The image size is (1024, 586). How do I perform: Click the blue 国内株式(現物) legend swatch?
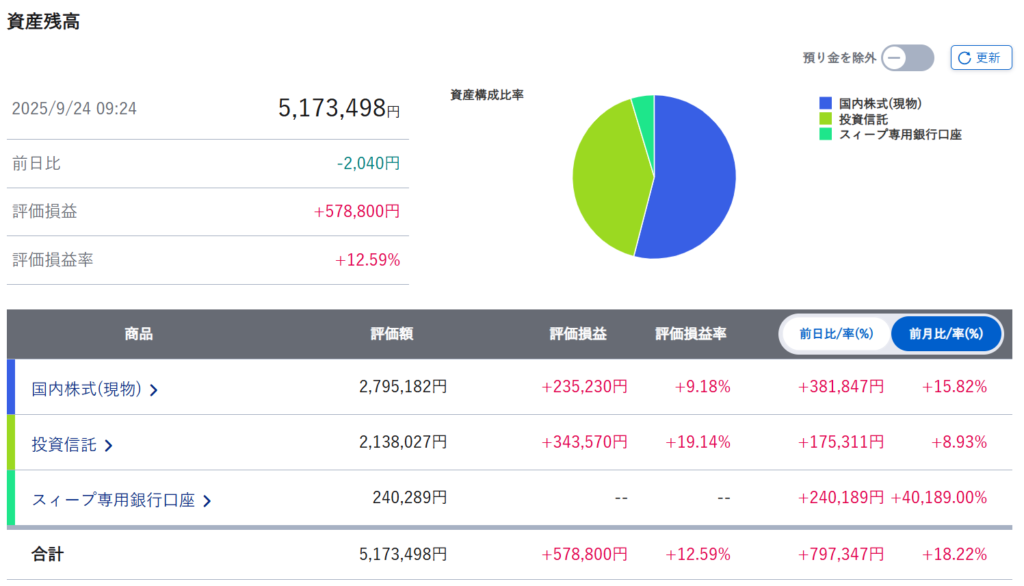(825, 103)
